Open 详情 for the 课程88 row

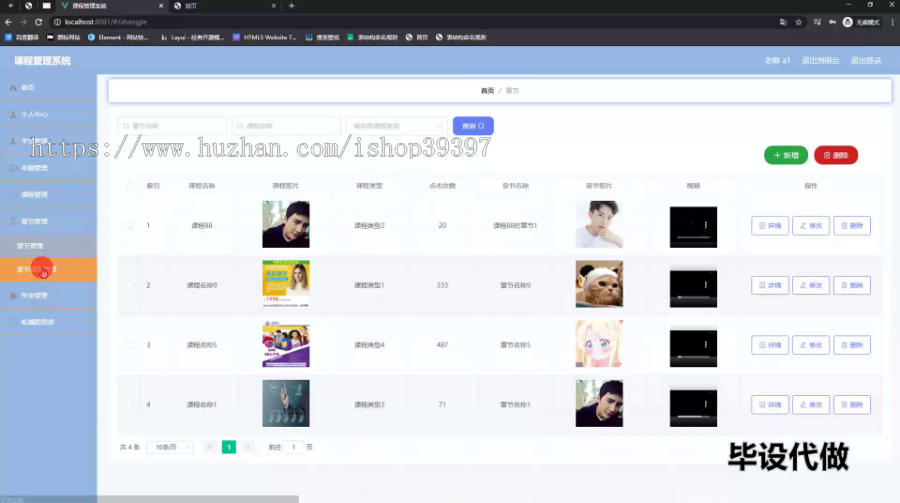[x=770, y=226]
